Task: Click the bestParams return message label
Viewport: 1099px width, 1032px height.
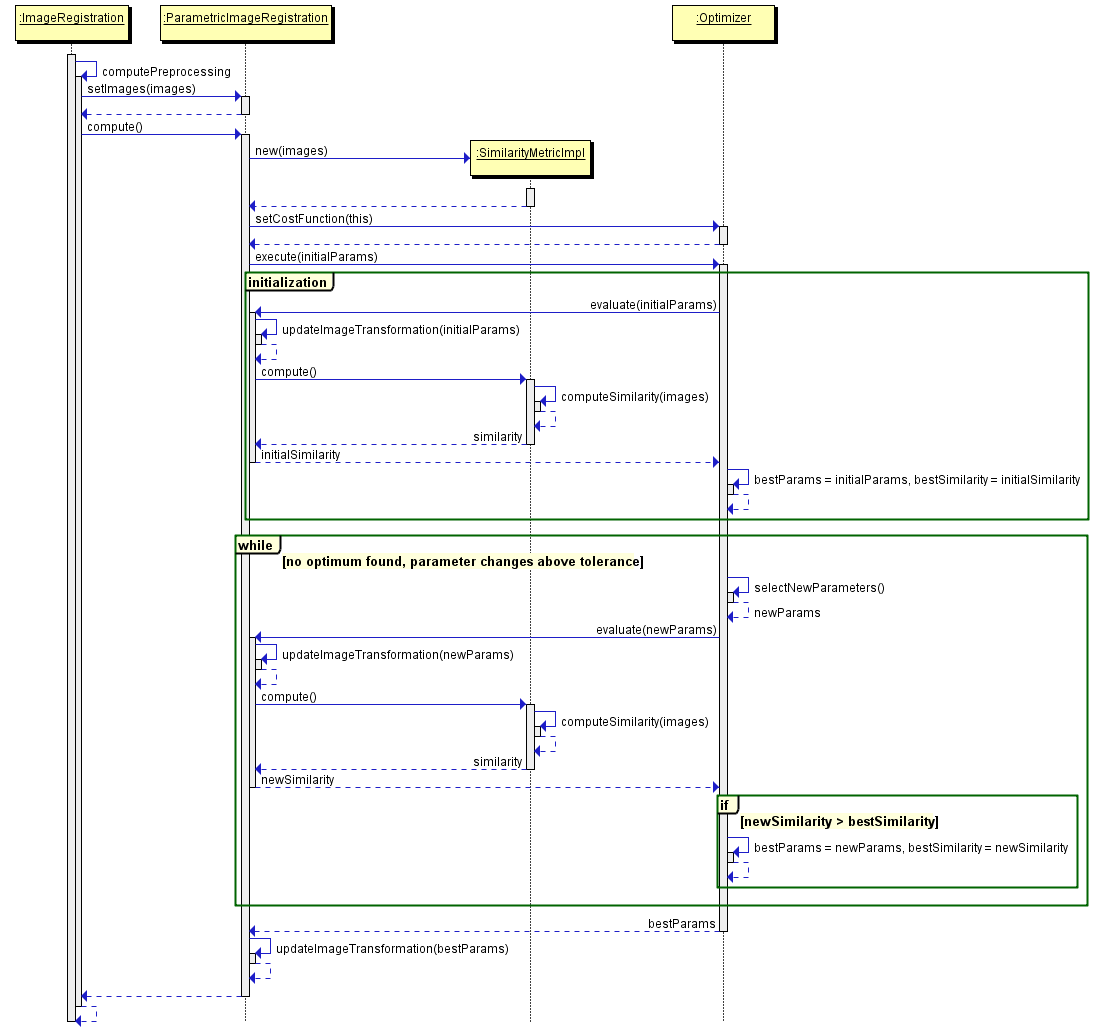Action: (681, 924)
